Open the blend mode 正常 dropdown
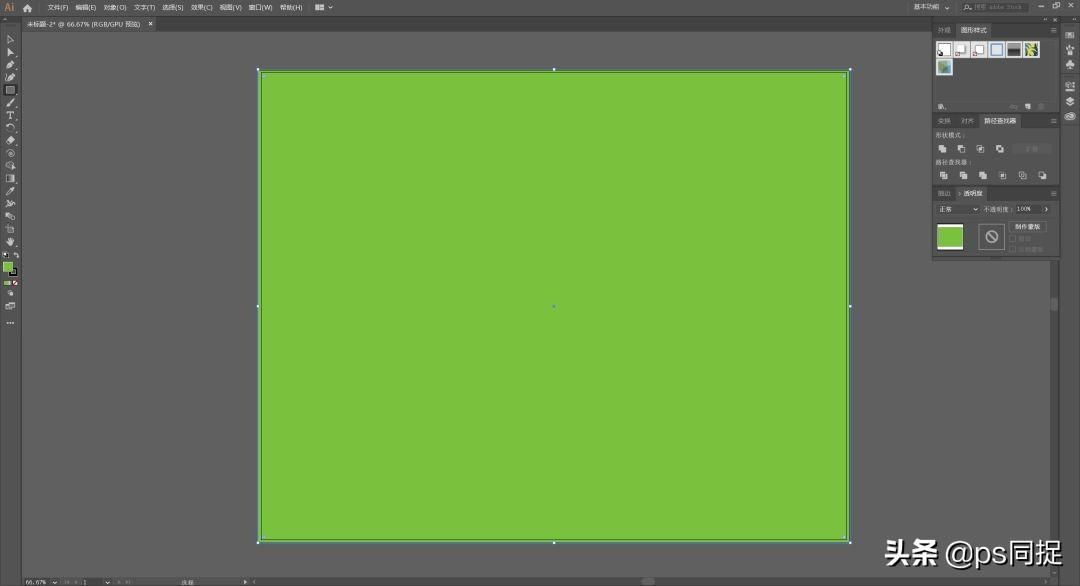The image size is (1080, 586). tap(957, 210)
